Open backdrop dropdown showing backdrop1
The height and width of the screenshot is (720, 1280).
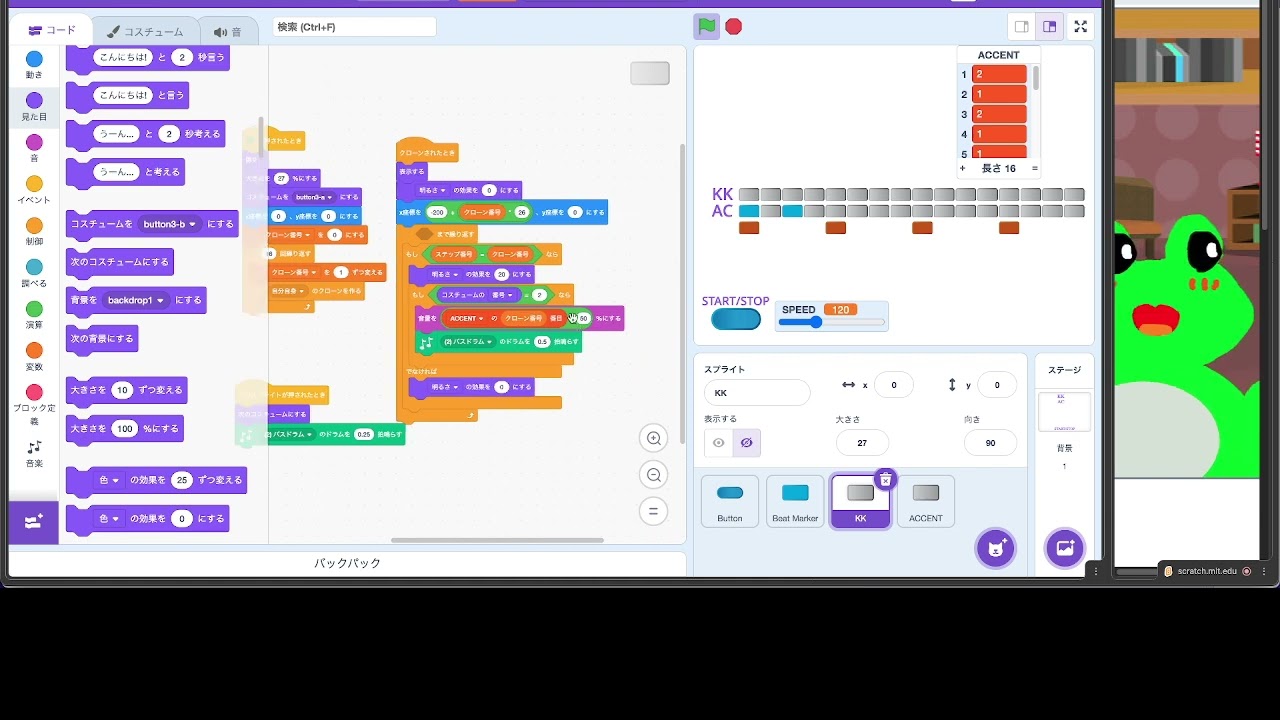point(135,300)
